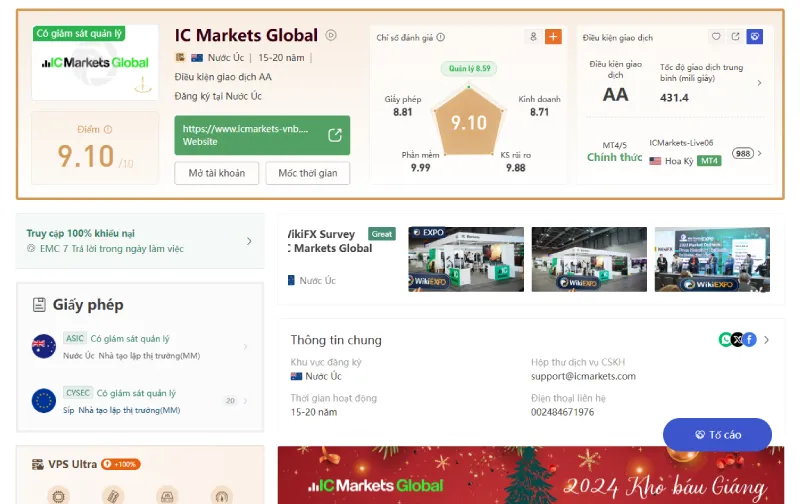Expand trading speed details chevron
Screen dimensions: 800x504
759,83
